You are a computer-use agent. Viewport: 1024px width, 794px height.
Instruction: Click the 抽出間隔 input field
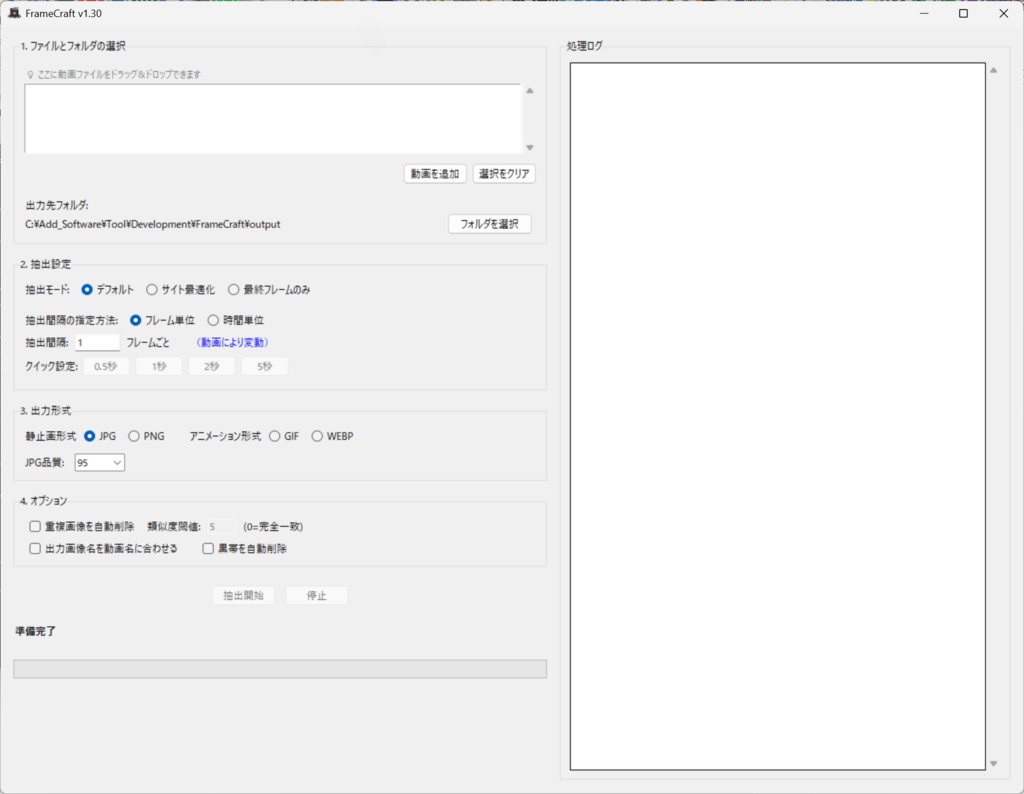tap(97, 342)
